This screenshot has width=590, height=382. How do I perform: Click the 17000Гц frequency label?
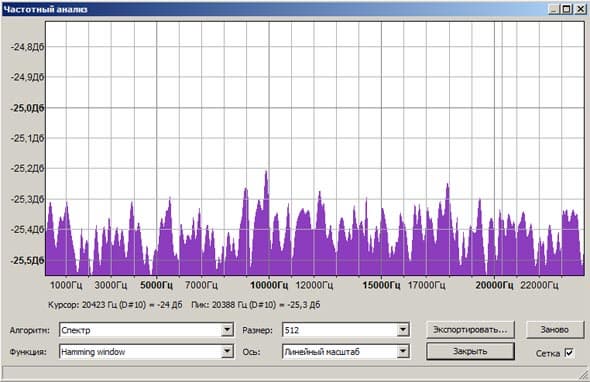426,285
